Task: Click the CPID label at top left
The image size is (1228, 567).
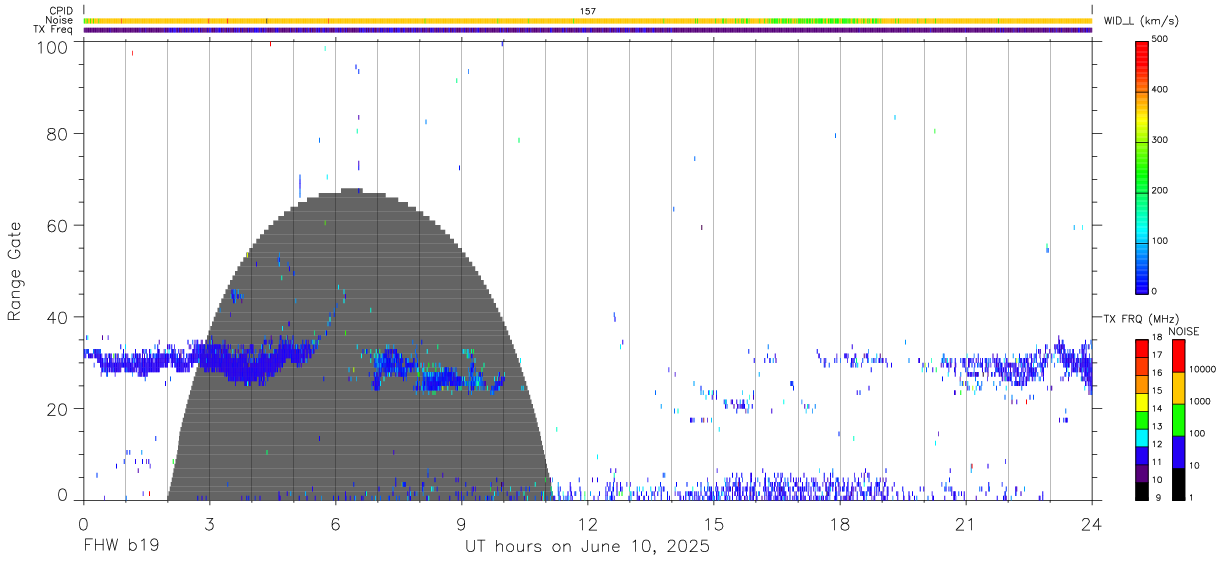Action: pyautogui.click(x=60, y=11)
